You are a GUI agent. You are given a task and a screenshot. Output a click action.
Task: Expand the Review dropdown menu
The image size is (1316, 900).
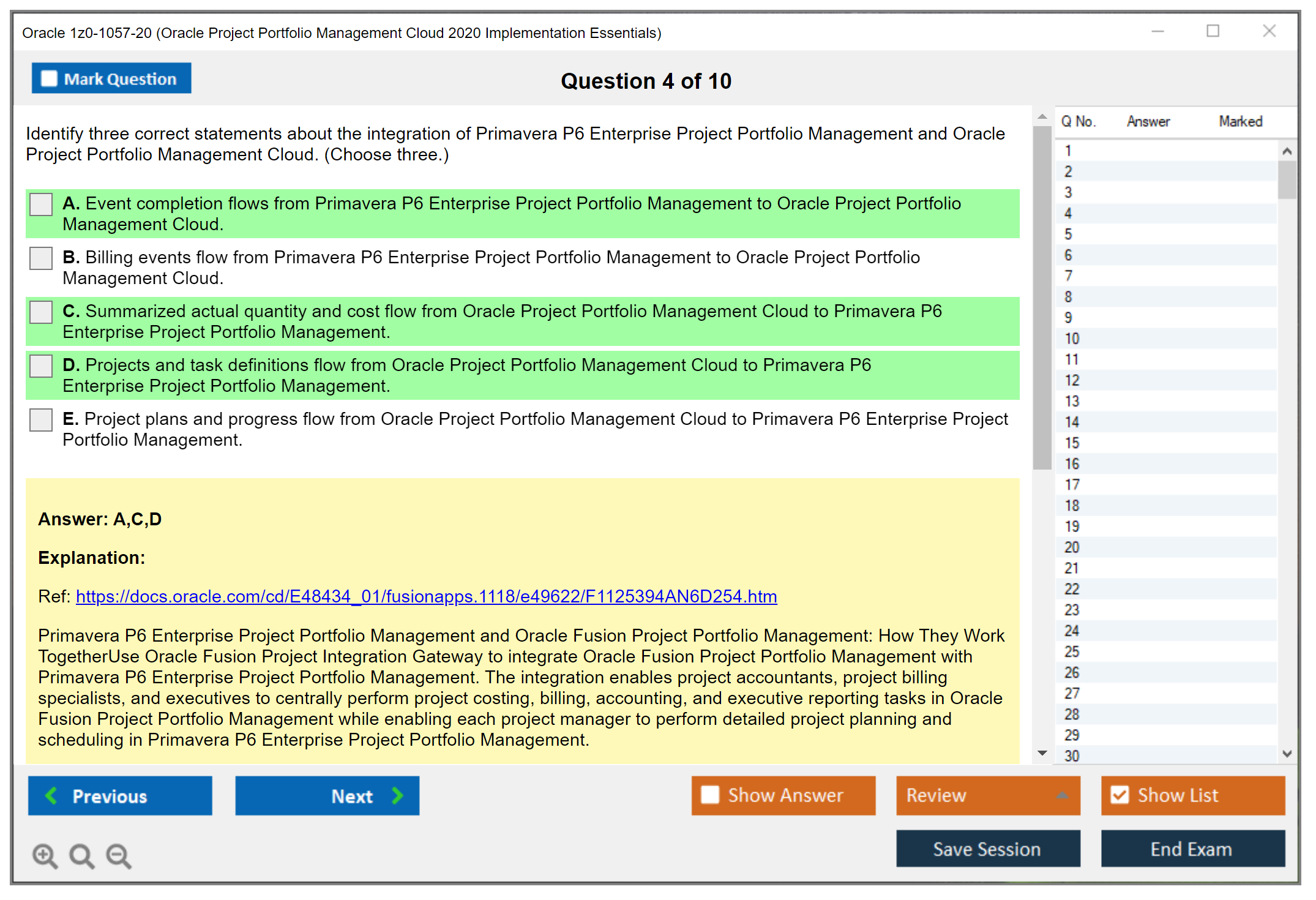click(1062, 795)
